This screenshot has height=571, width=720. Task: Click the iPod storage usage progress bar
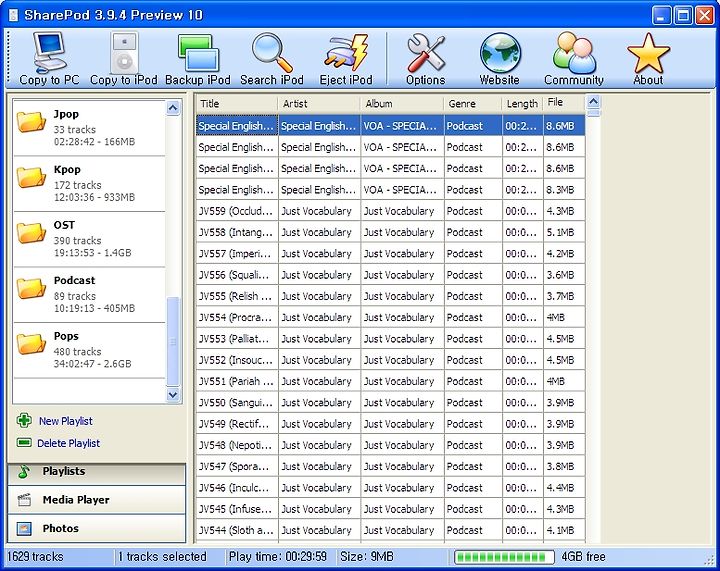click(504, 557)
